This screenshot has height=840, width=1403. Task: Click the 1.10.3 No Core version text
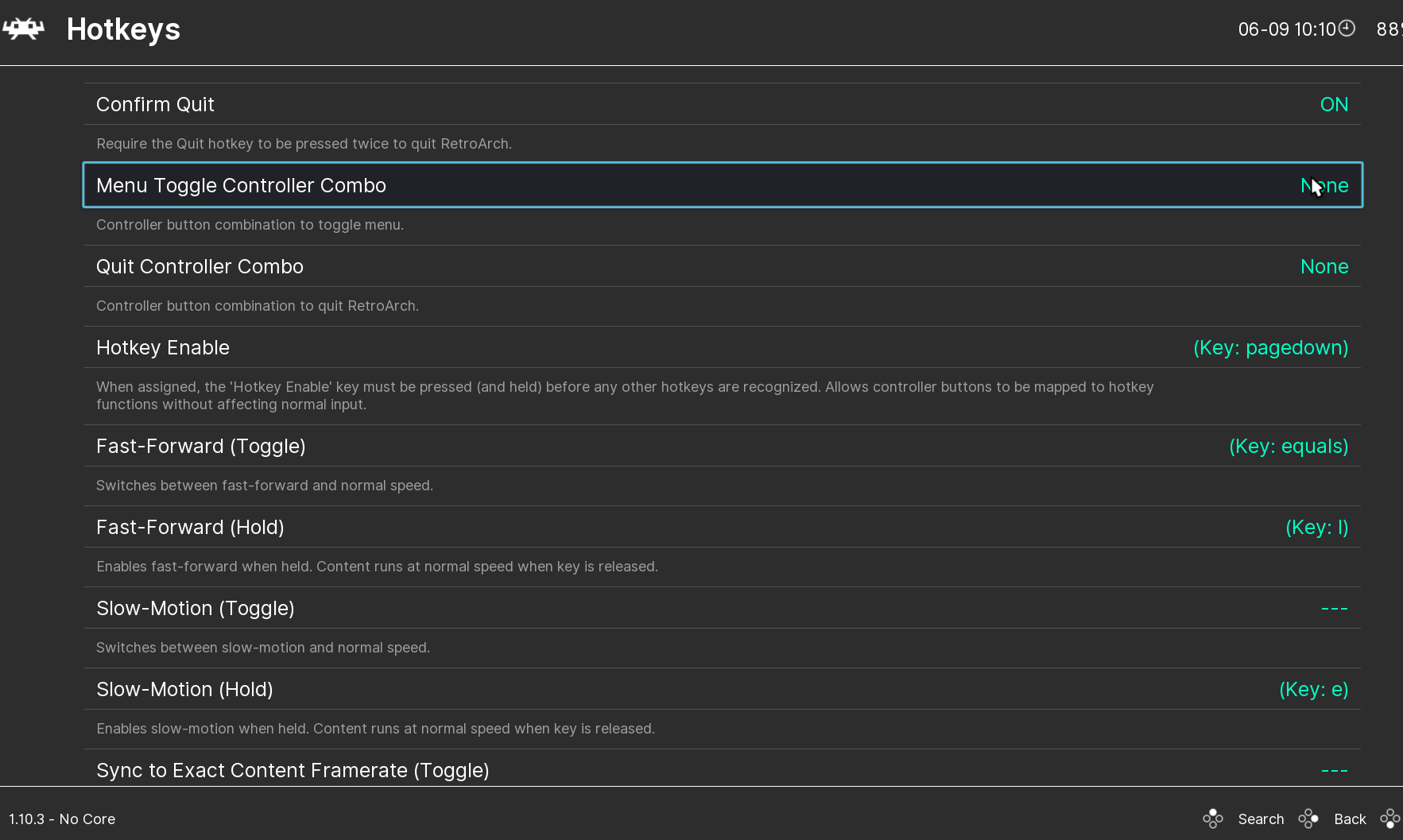(62, 819)
